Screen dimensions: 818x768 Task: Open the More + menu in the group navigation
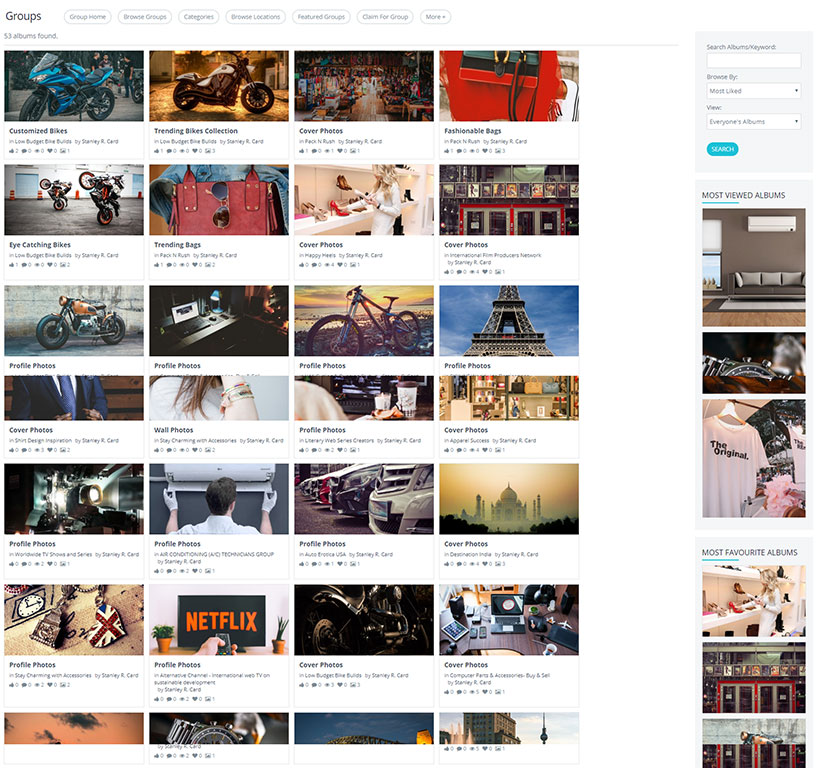pos(435,17)
